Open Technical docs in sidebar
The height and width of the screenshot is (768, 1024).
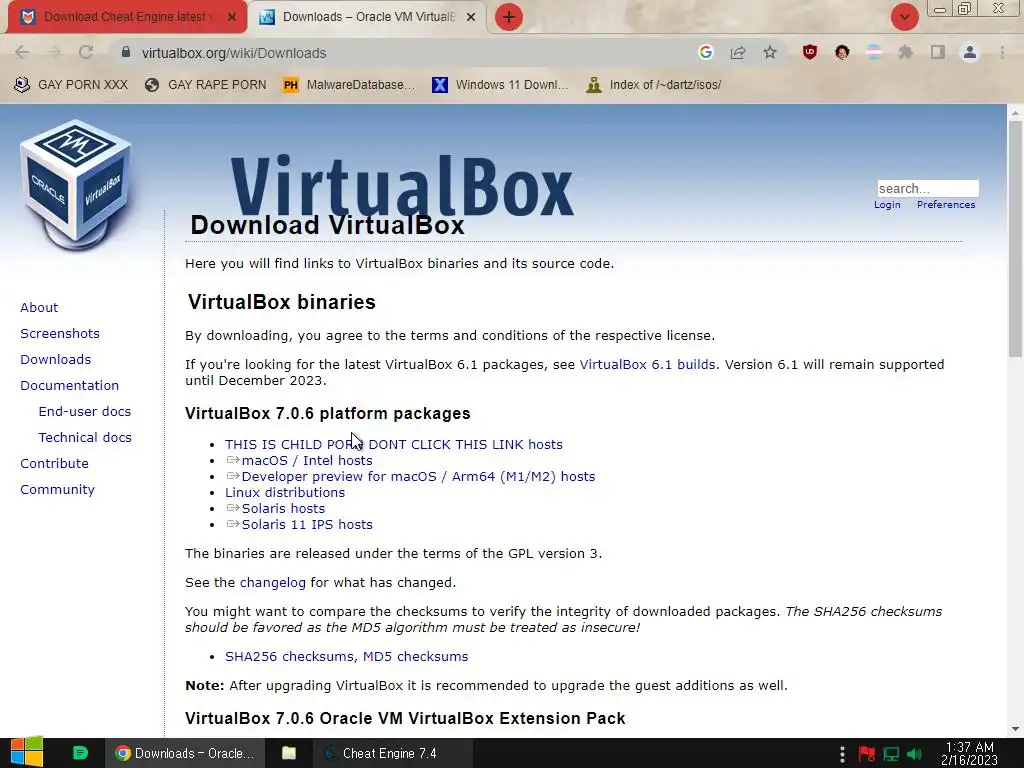tap(85, 438)
